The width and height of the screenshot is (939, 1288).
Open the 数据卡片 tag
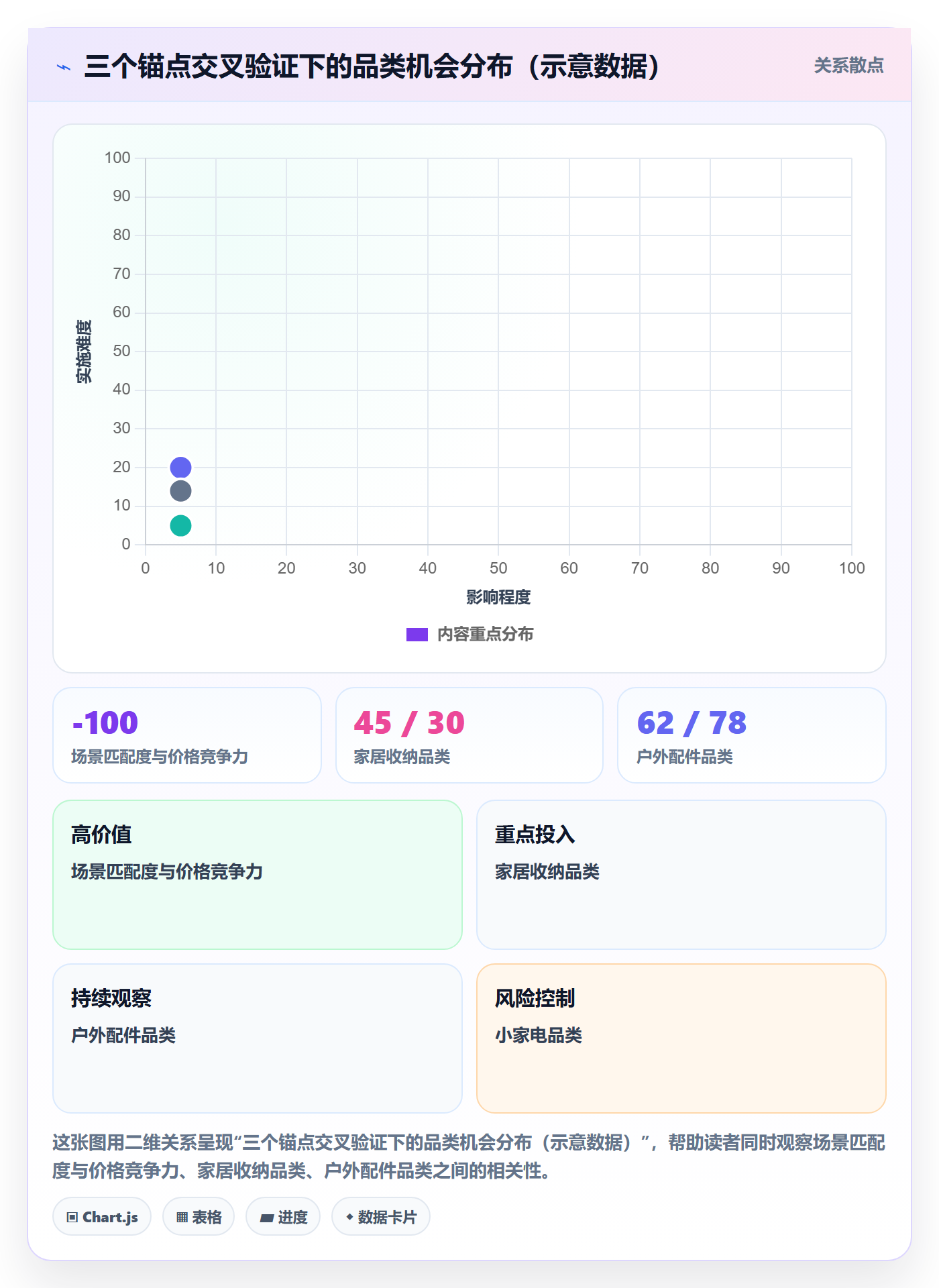(381, 1217)
